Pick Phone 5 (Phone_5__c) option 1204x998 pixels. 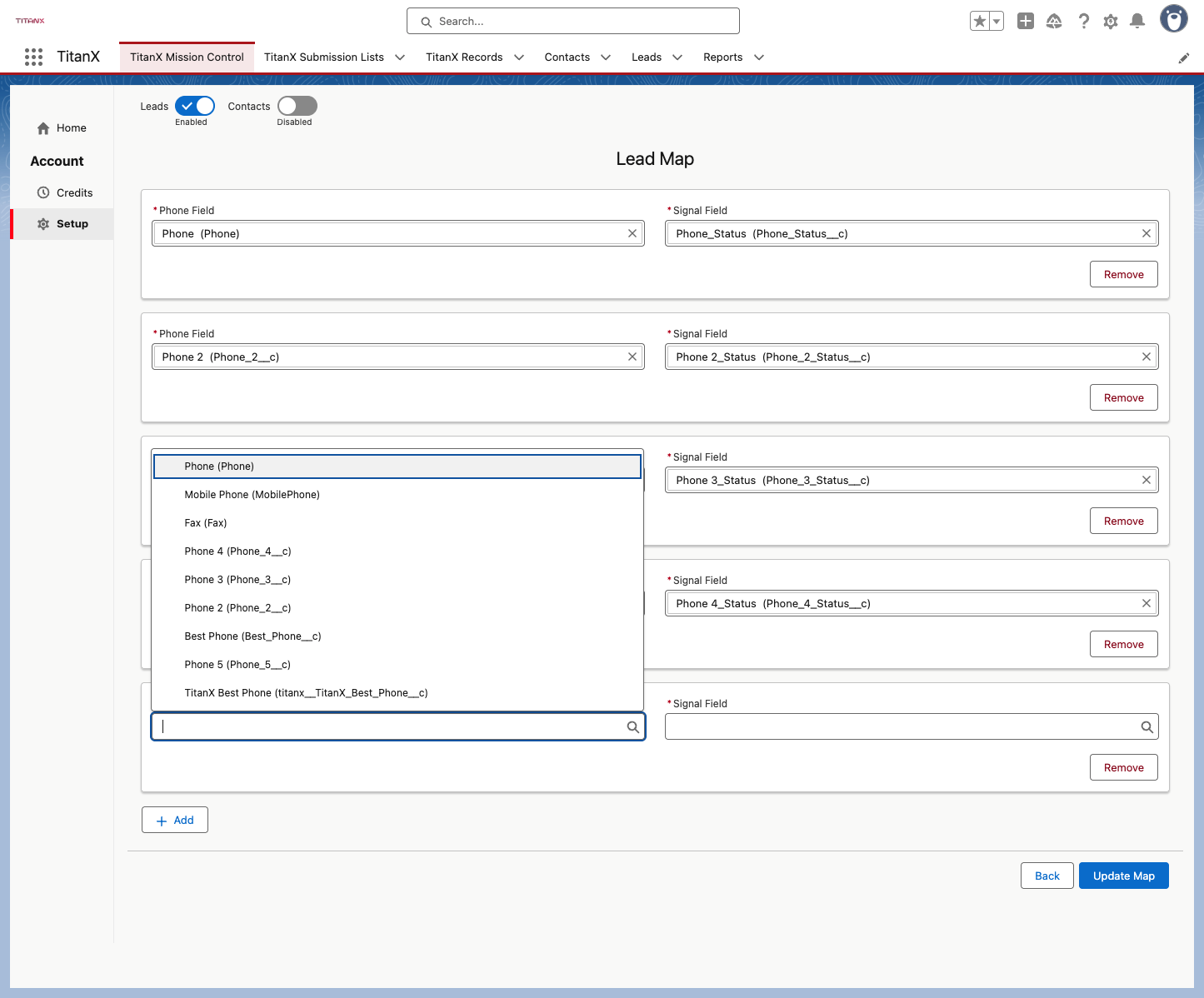point(397,665)
